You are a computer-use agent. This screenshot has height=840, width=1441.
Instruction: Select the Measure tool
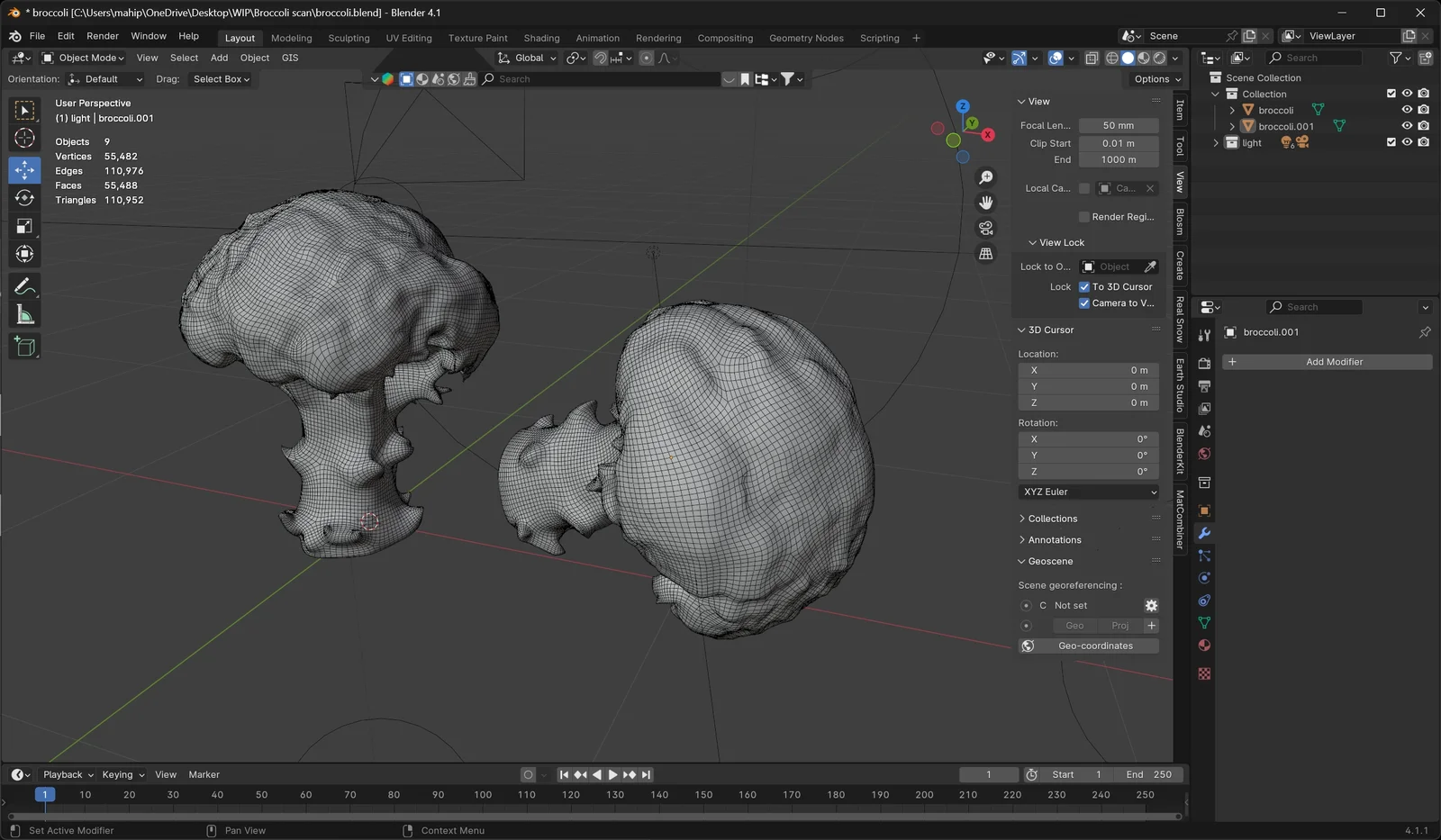pos(24,313)
